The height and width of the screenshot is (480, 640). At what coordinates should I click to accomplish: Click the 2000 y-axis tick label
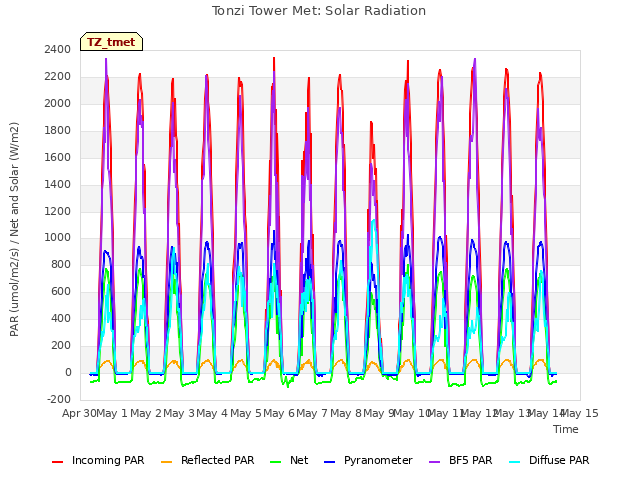click(58, 103)
